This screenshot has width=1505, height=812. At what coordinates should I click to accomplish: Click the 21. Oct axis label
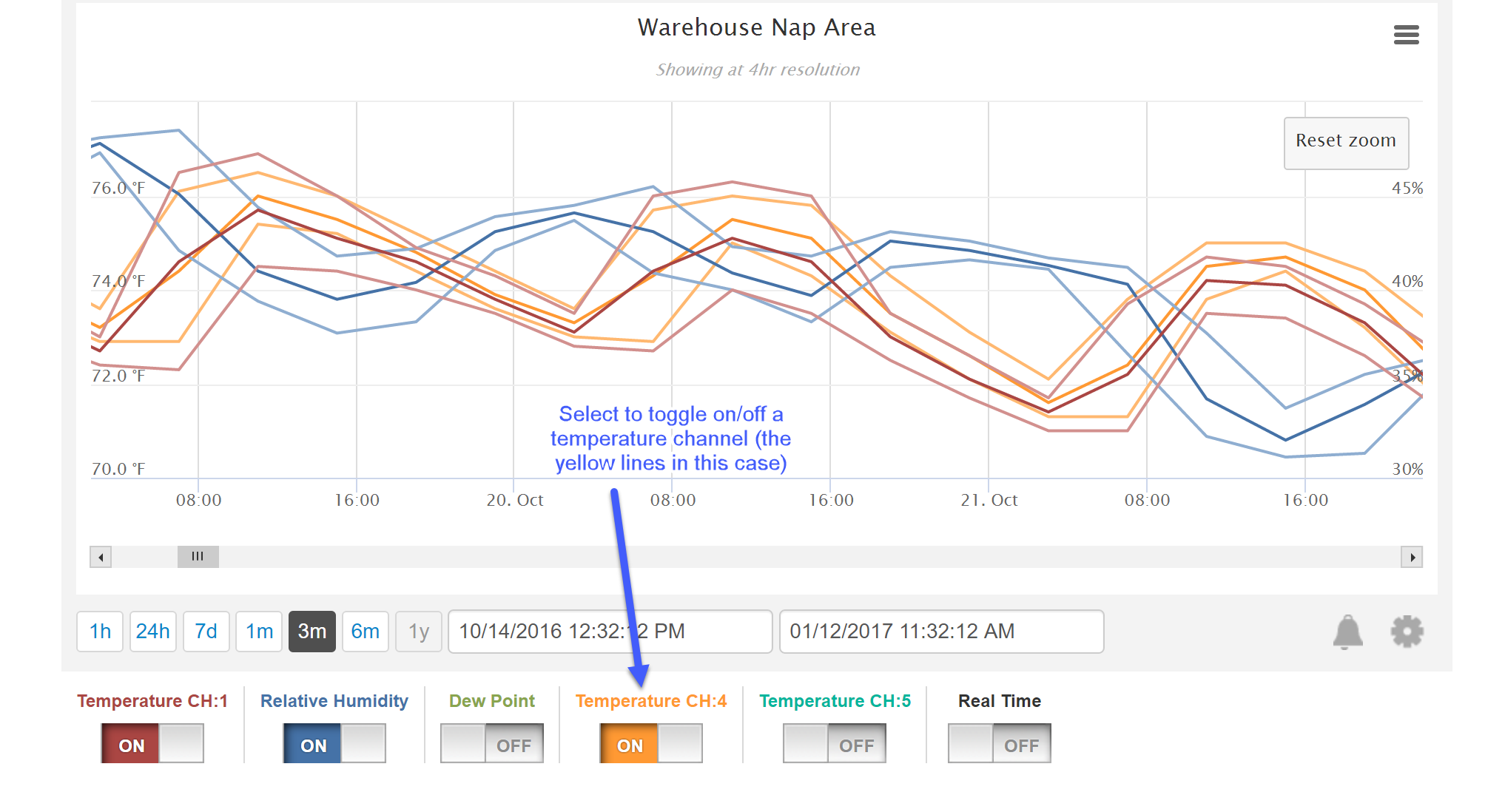pos(989,501)
